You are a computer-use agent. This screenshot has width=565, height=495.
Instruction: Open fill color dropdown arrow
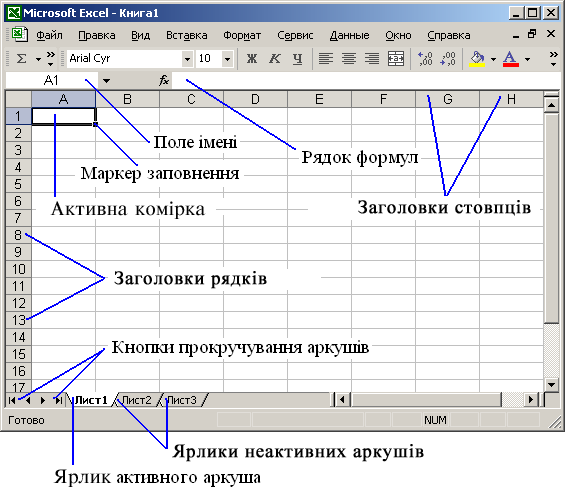click(x=493, y=59)
